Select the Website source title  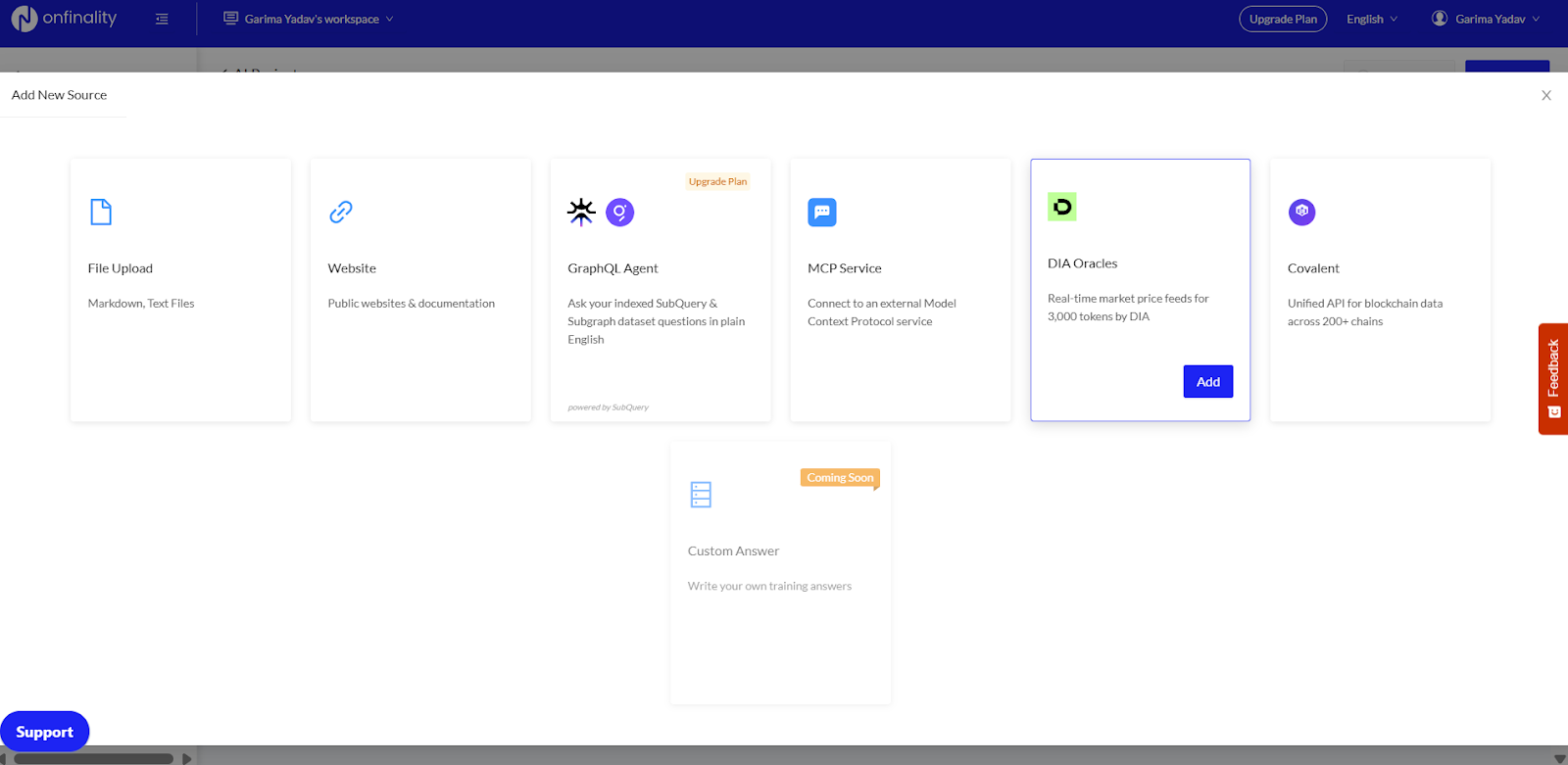tap(352, 268)
